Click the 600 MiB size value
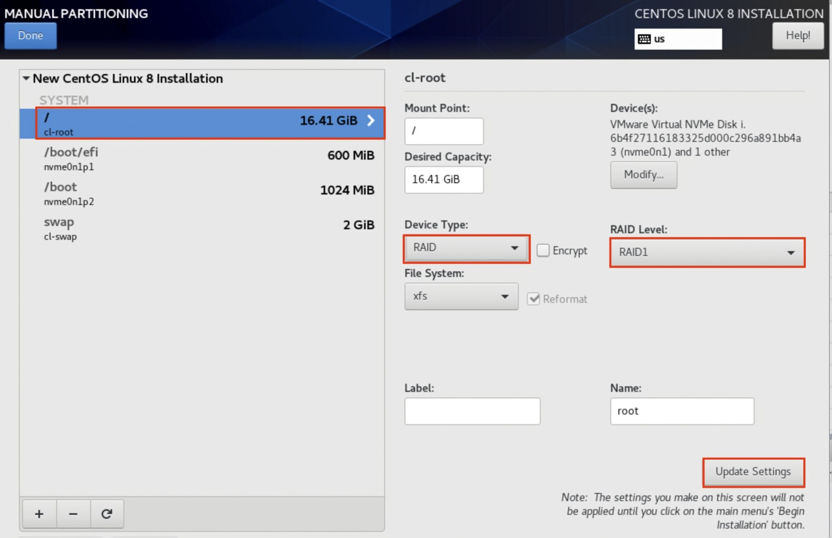Image resolution: width=832 pixels, height=538 pixels. [x=351, y=155]
